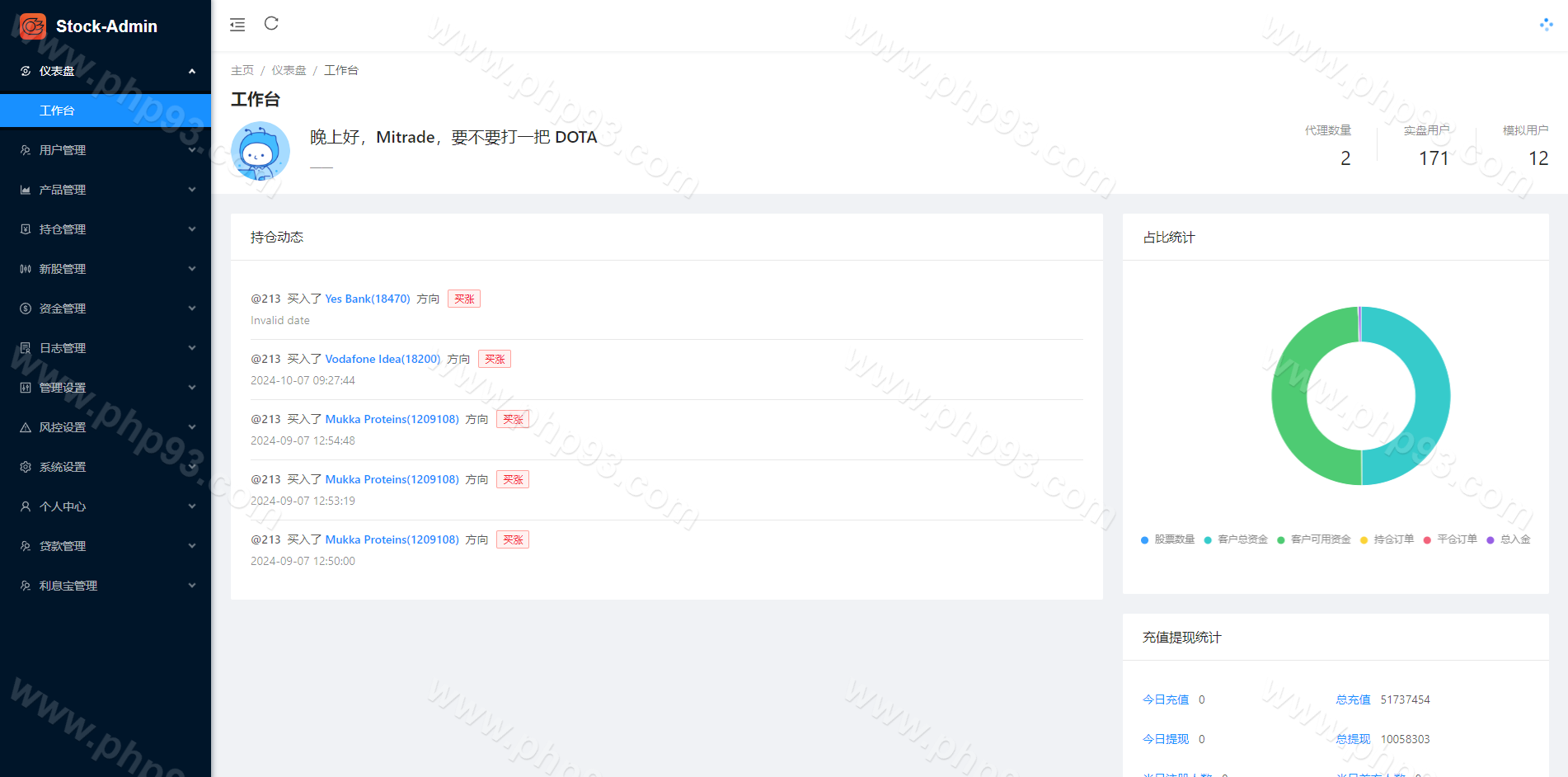Click the refresh icon in the top bar

click(271, 24)
